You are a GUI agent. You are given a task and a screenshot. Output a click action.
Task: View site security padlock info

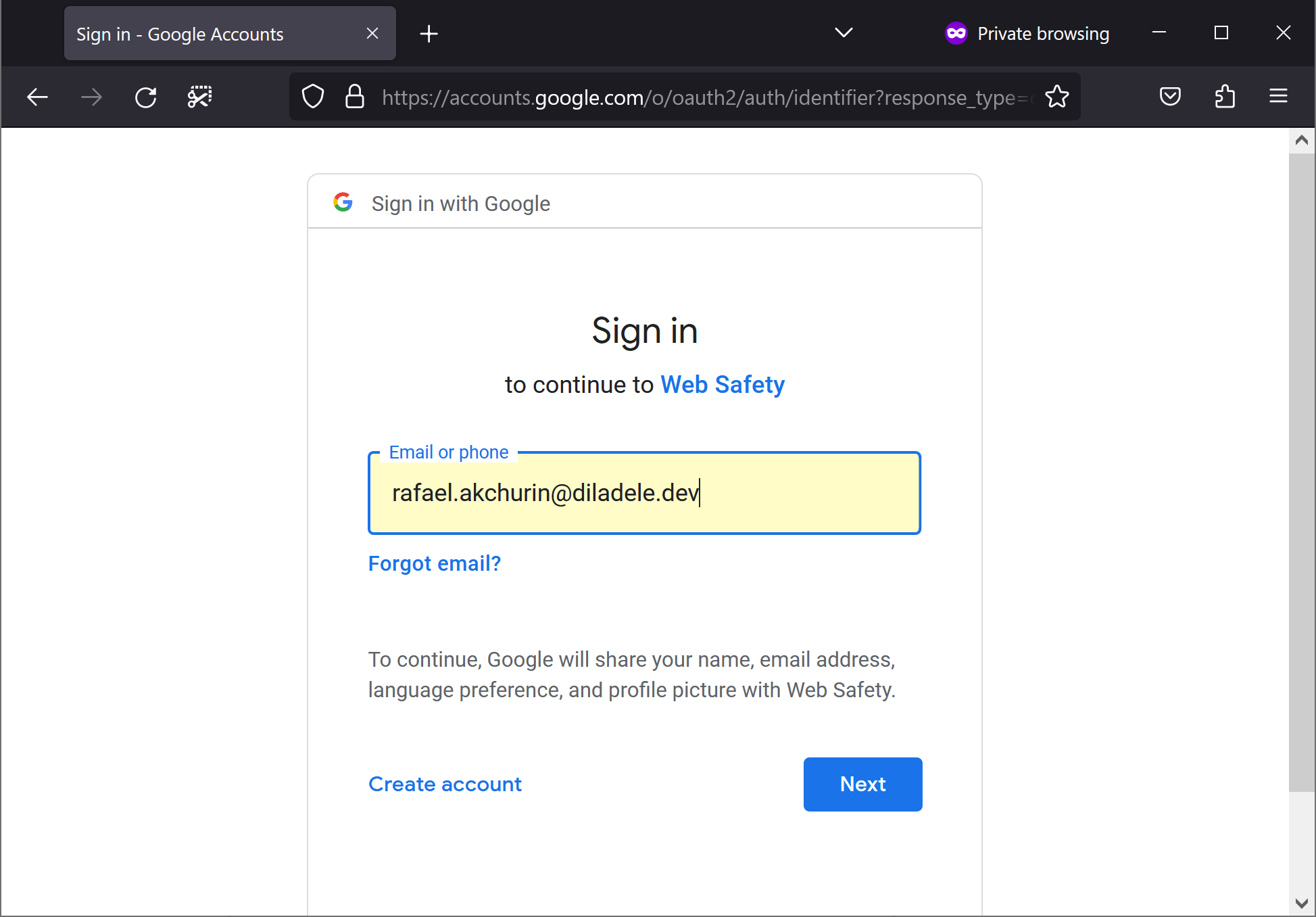click(x=355, y=97)
